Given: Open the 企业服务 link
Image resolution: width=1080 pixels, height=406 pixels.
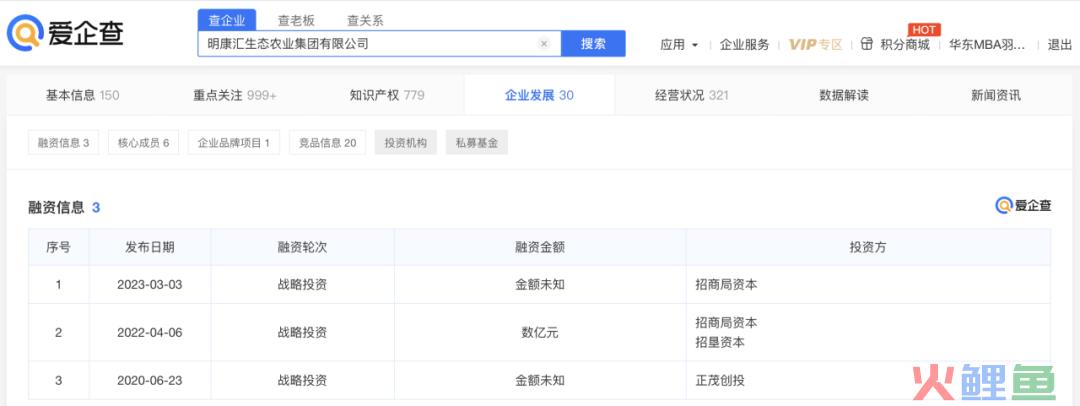Looking at the screenshot, I should [x=745, y=45].
